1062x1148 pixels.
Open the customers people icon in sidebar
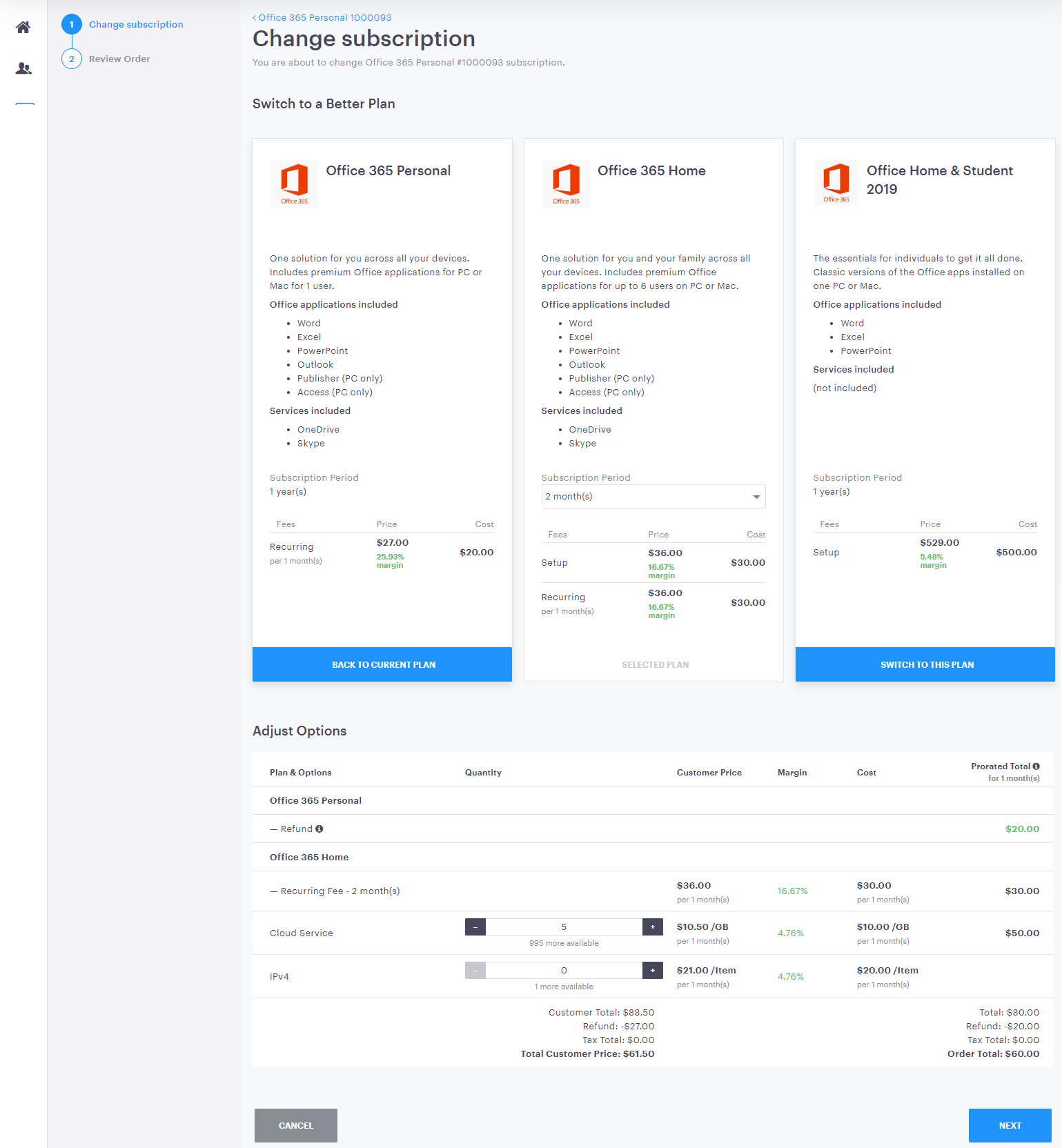coord(23,68)
